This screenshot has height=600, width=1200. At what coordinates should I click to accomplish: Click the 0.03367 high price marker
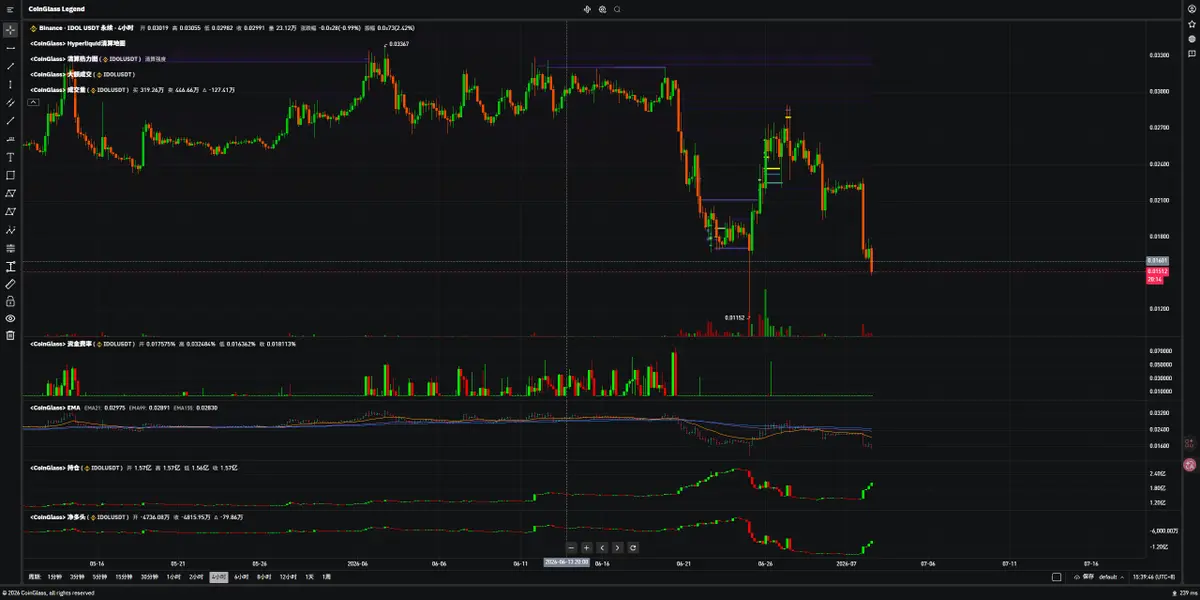(396, 44)
